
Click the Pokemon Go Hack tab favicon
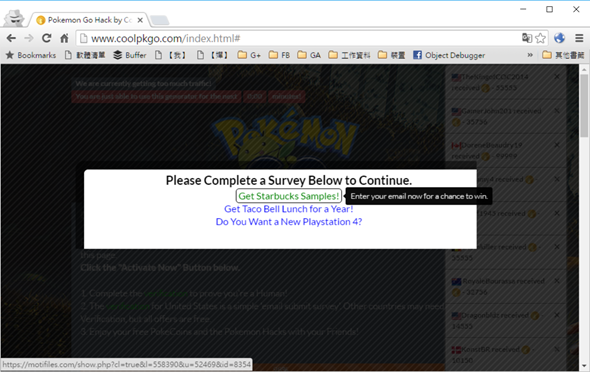pos(41,20)
